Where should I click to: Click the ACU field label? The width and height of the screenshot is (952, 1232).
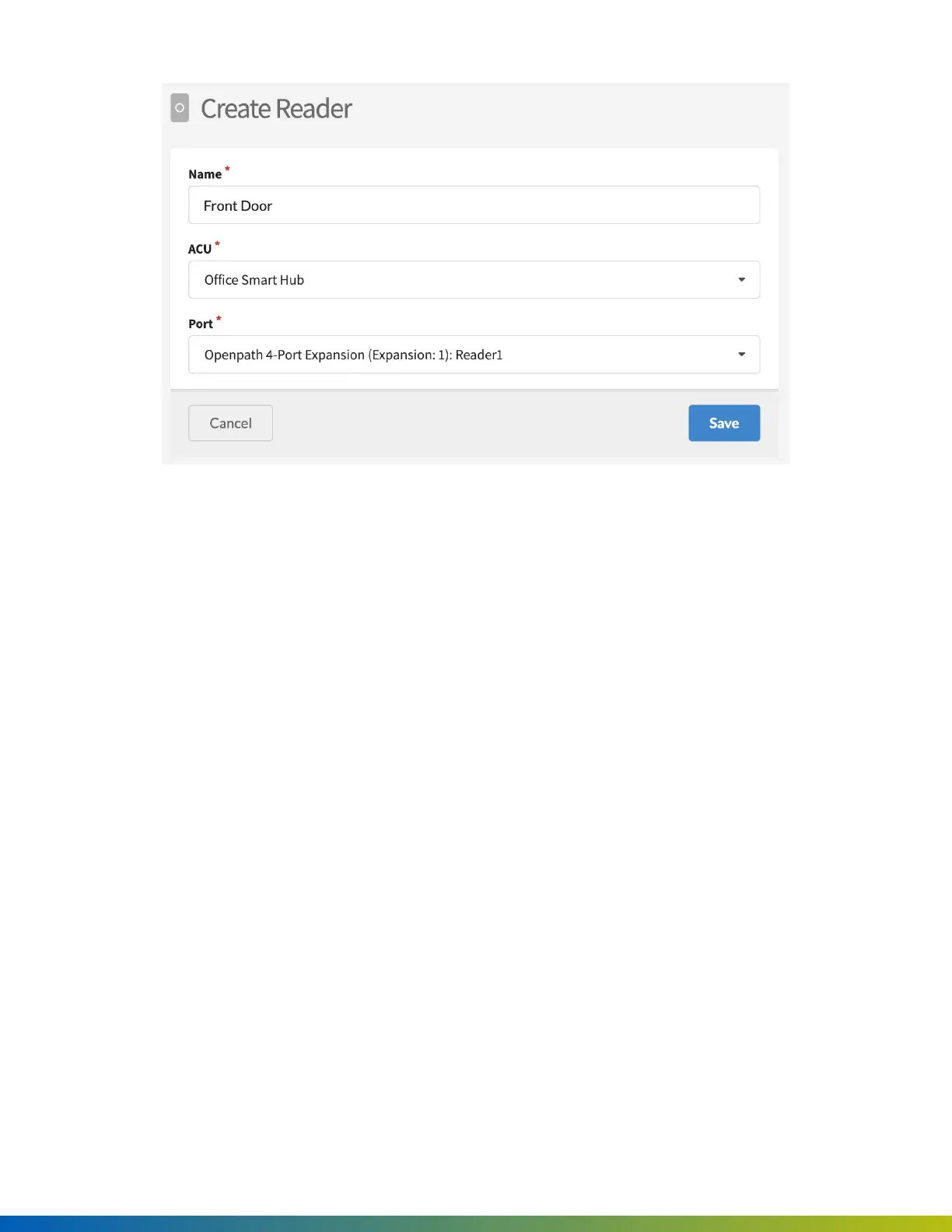[200, 249]
